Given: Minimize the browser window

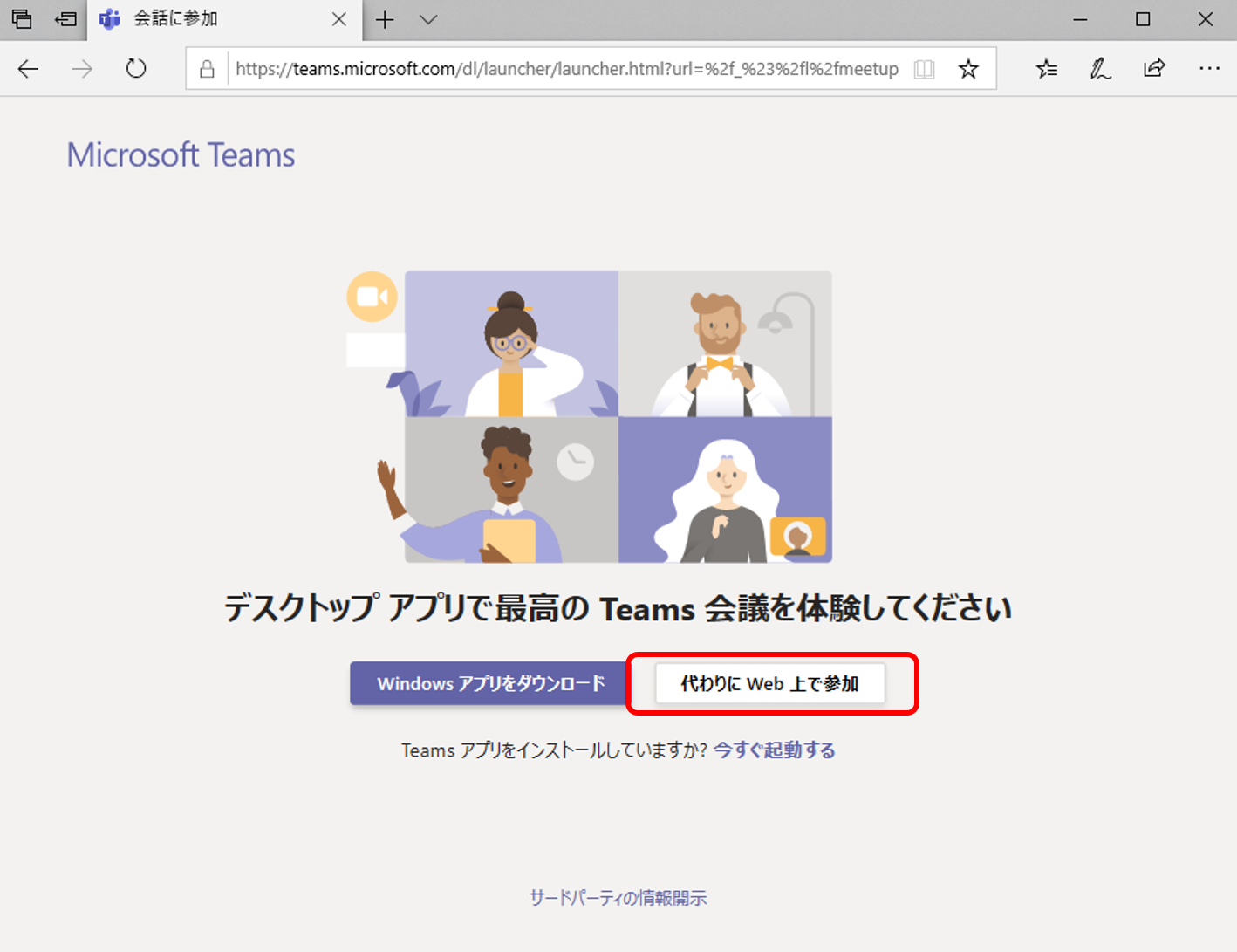Looking at the screenshot, I should pos(1080,19).
